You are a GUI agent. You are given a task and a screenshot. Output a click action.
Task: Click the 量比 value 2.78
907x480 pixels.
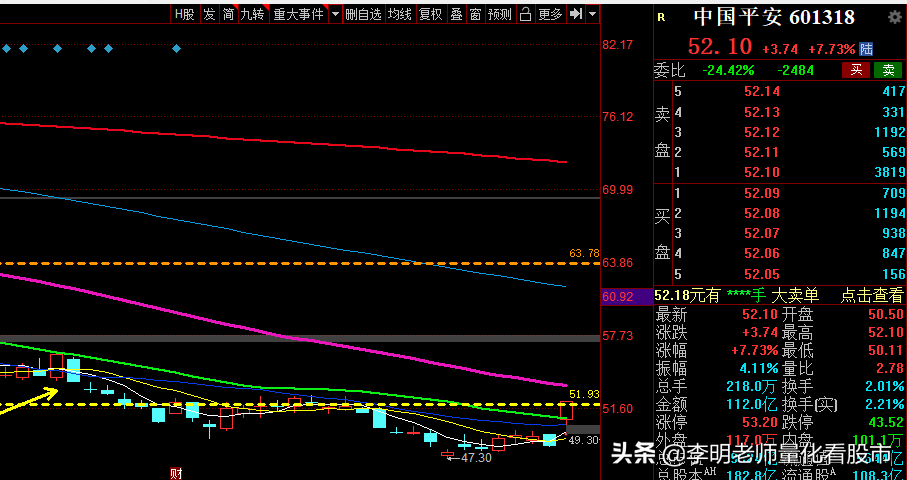click(890, 368)
